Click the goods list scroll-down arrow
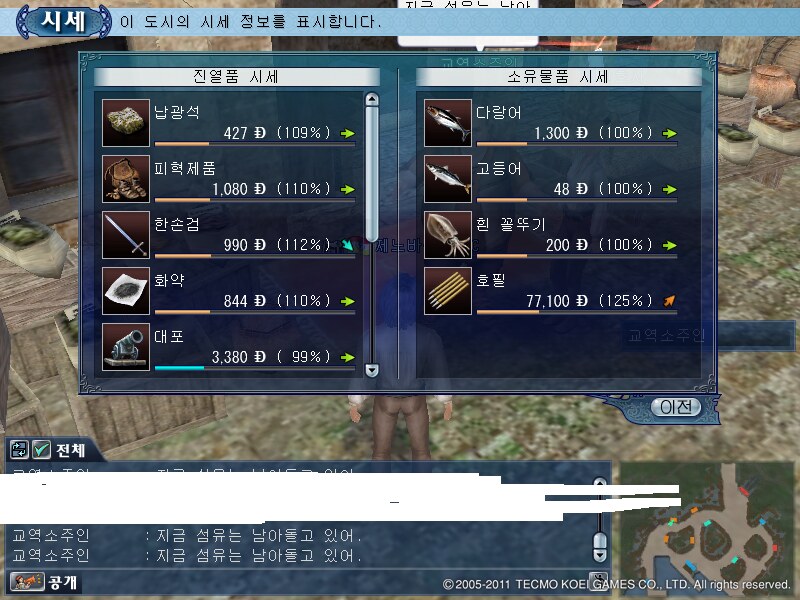 click(372, 370)
